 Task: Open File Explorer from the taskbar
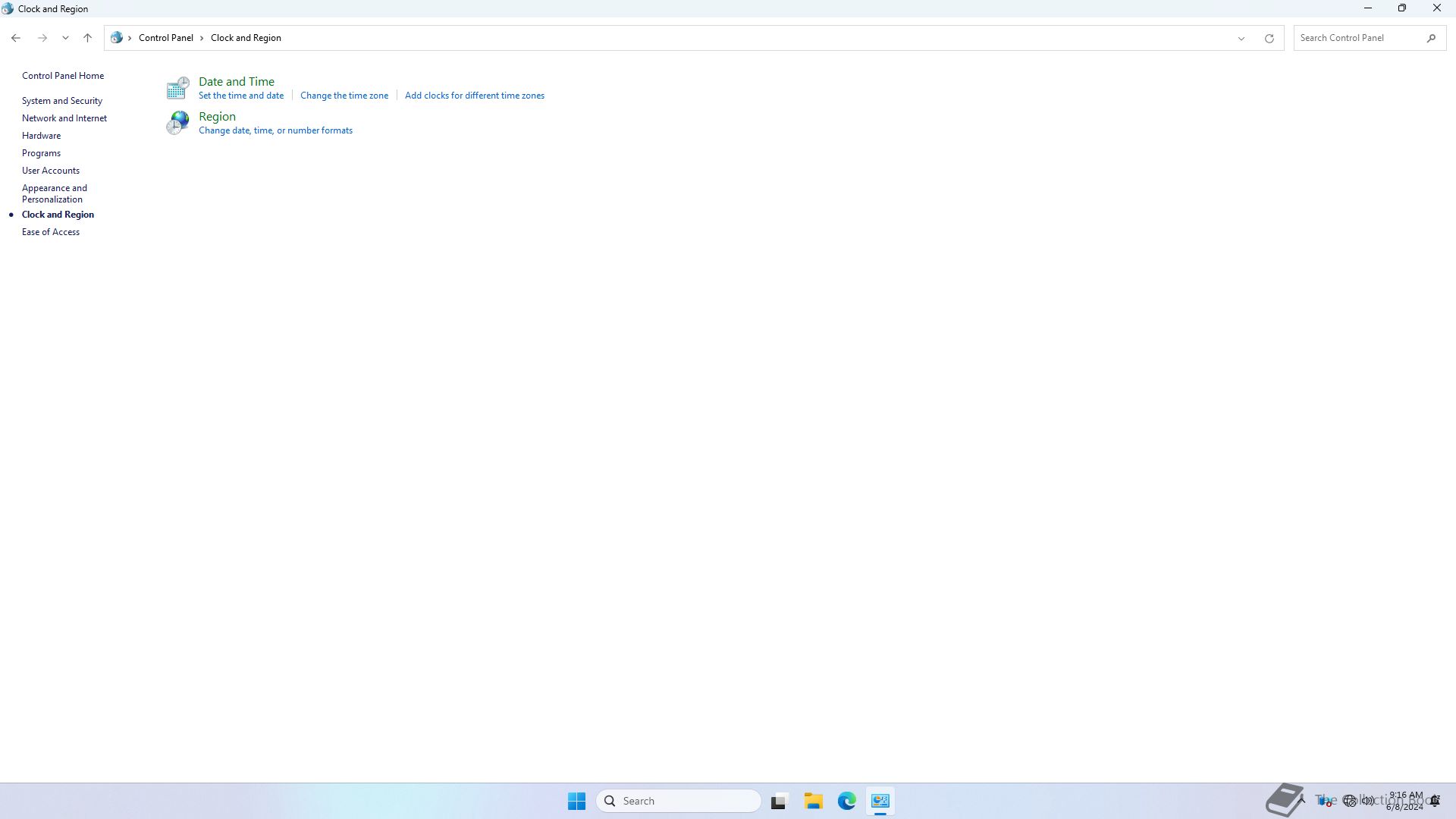pos(813,801)
